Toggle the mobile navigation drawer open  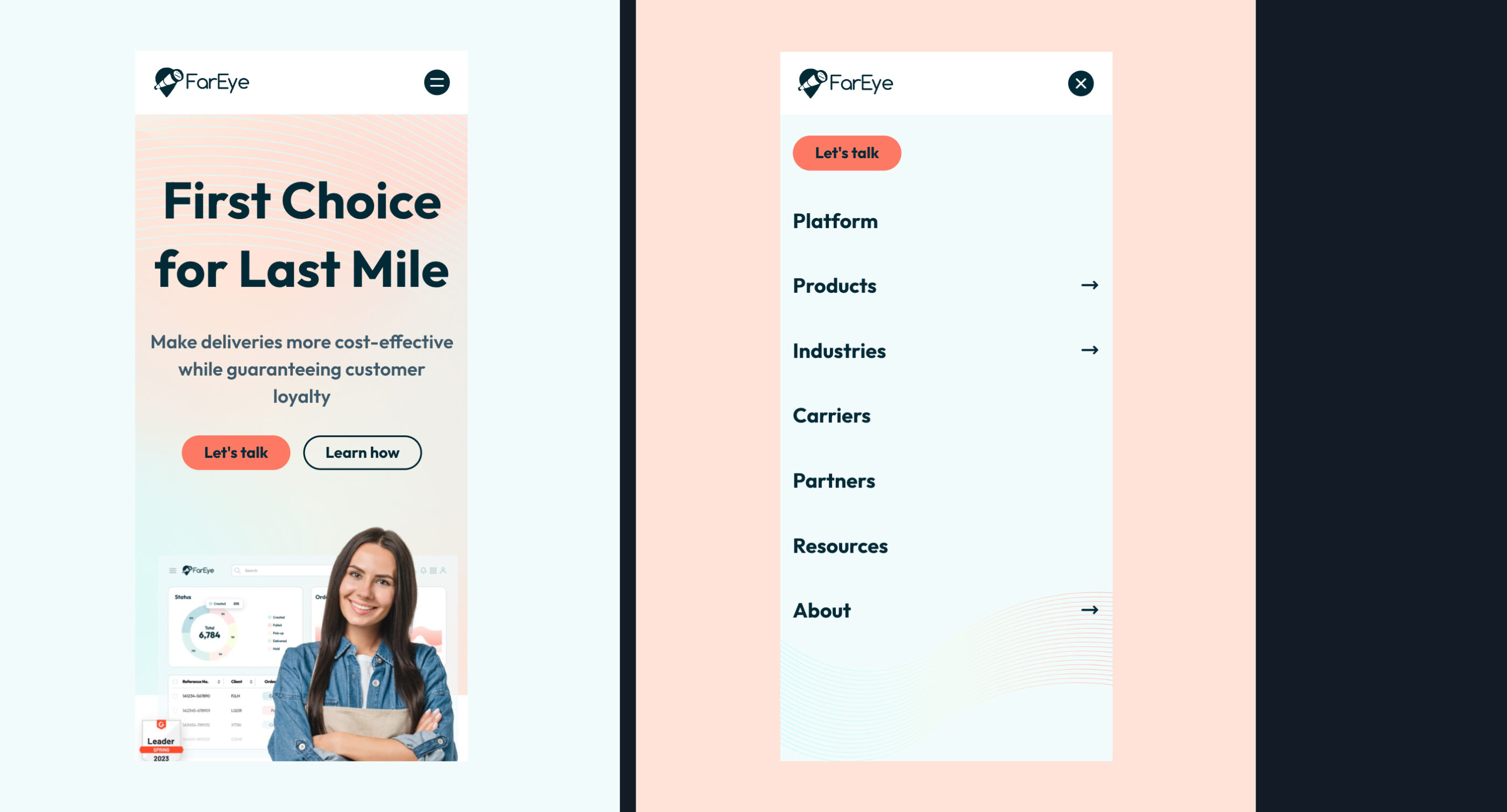[x=436, y=83]
